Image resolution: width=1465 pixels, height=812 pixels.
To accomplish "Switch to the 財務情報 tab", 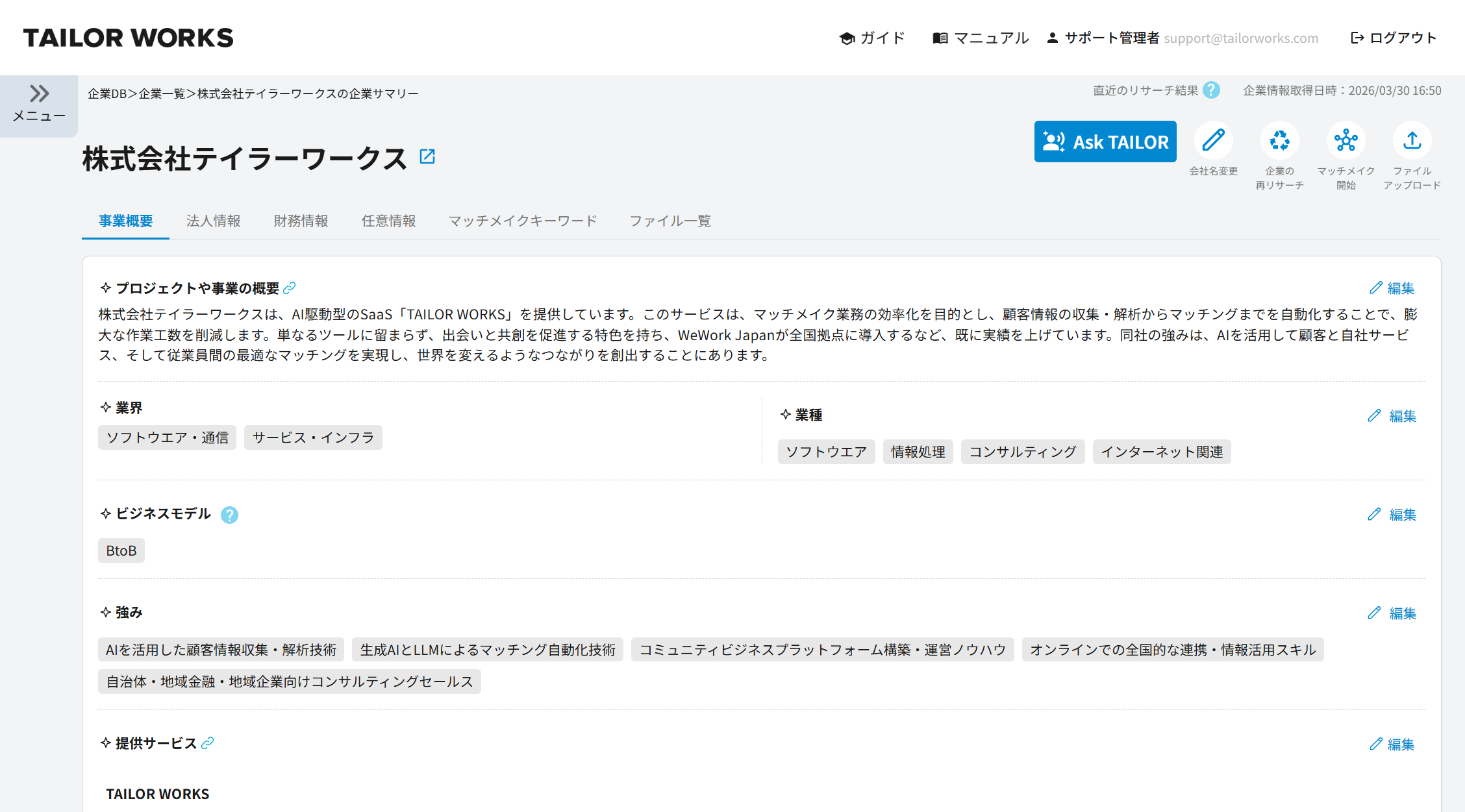I will tap(301, 221).
